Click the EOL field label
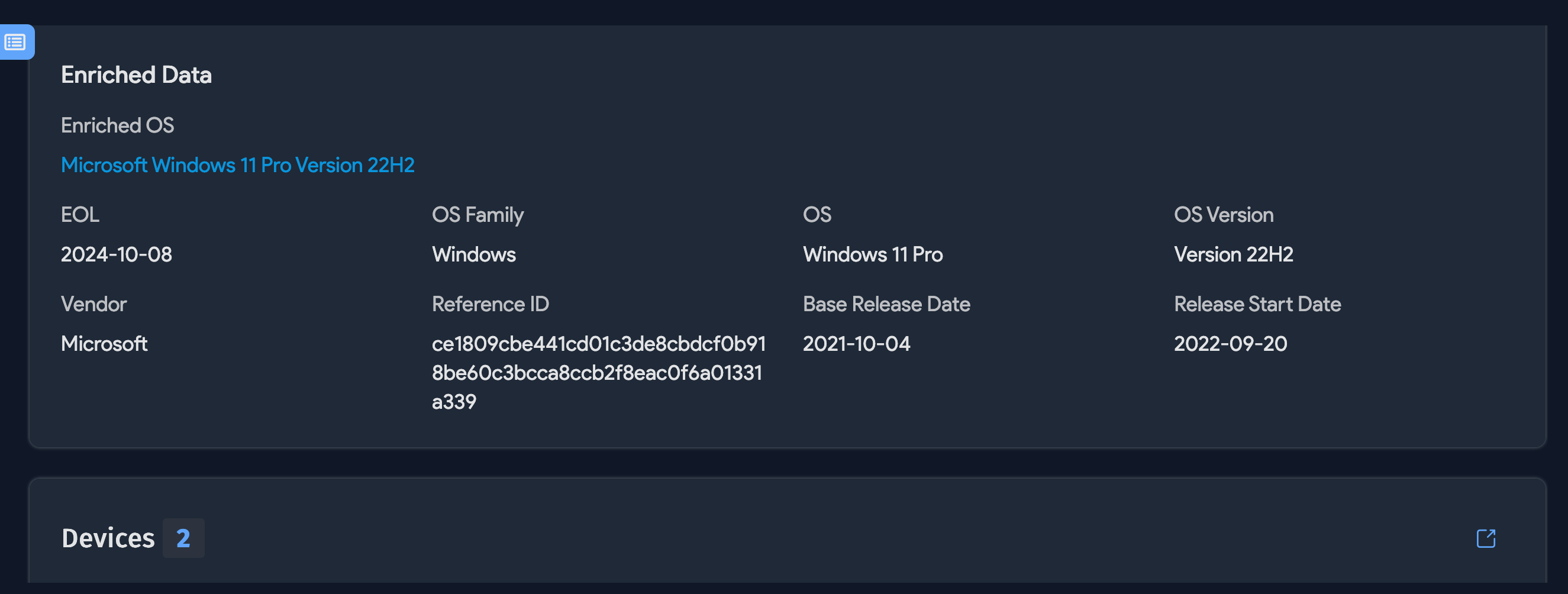 click(80, 214)
